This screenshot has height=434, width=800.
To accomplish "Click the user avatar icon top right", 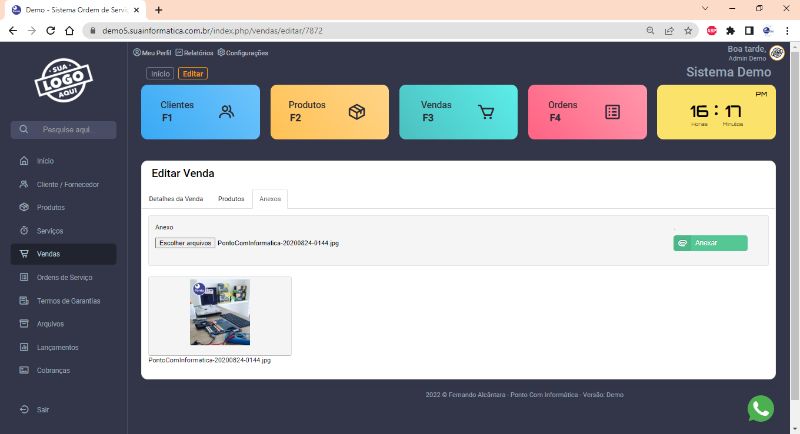I will tap(777, 53).
